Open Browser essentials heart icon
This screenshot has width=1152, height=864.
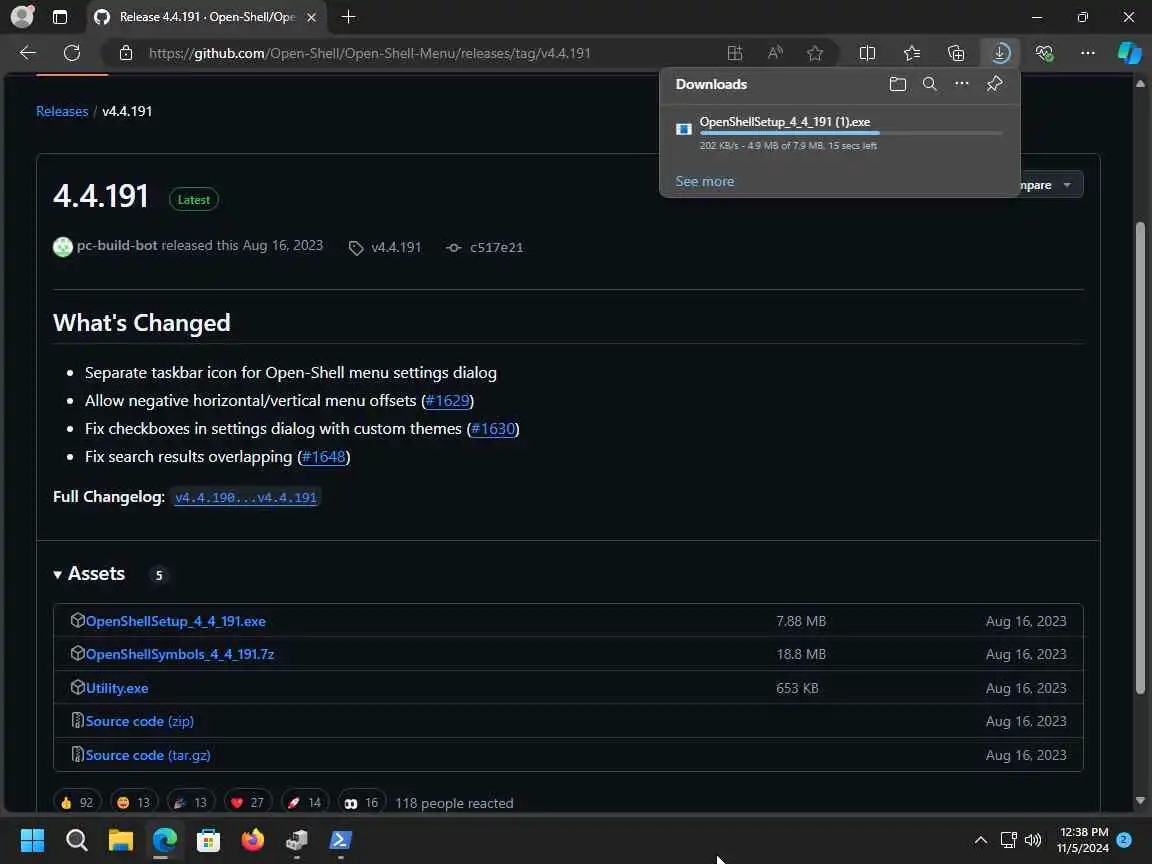(1044, 53)
